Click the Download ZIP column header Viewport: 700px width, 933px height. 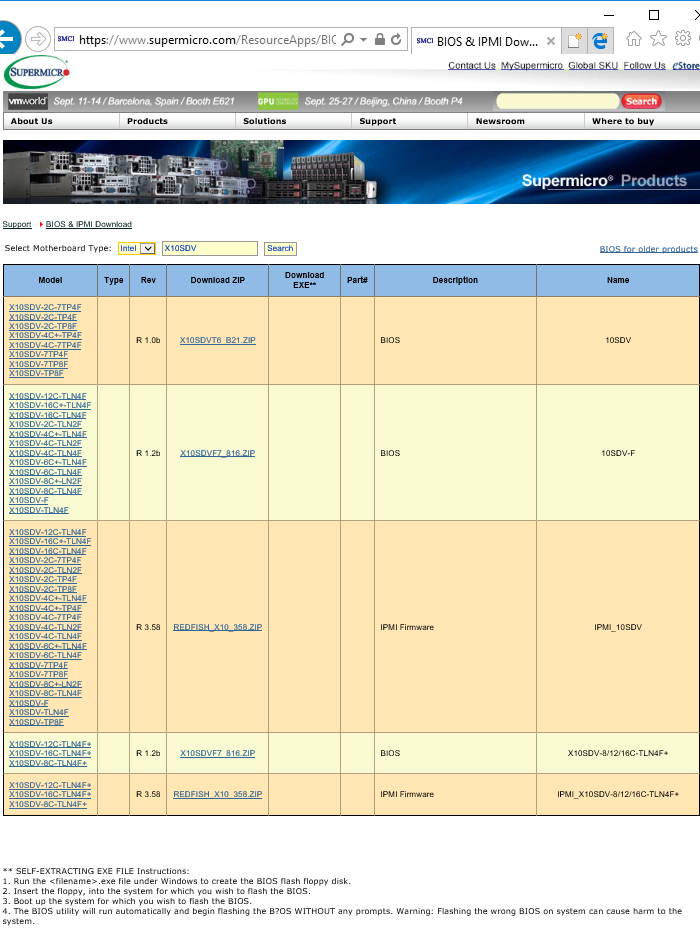(x=217, y=280)
